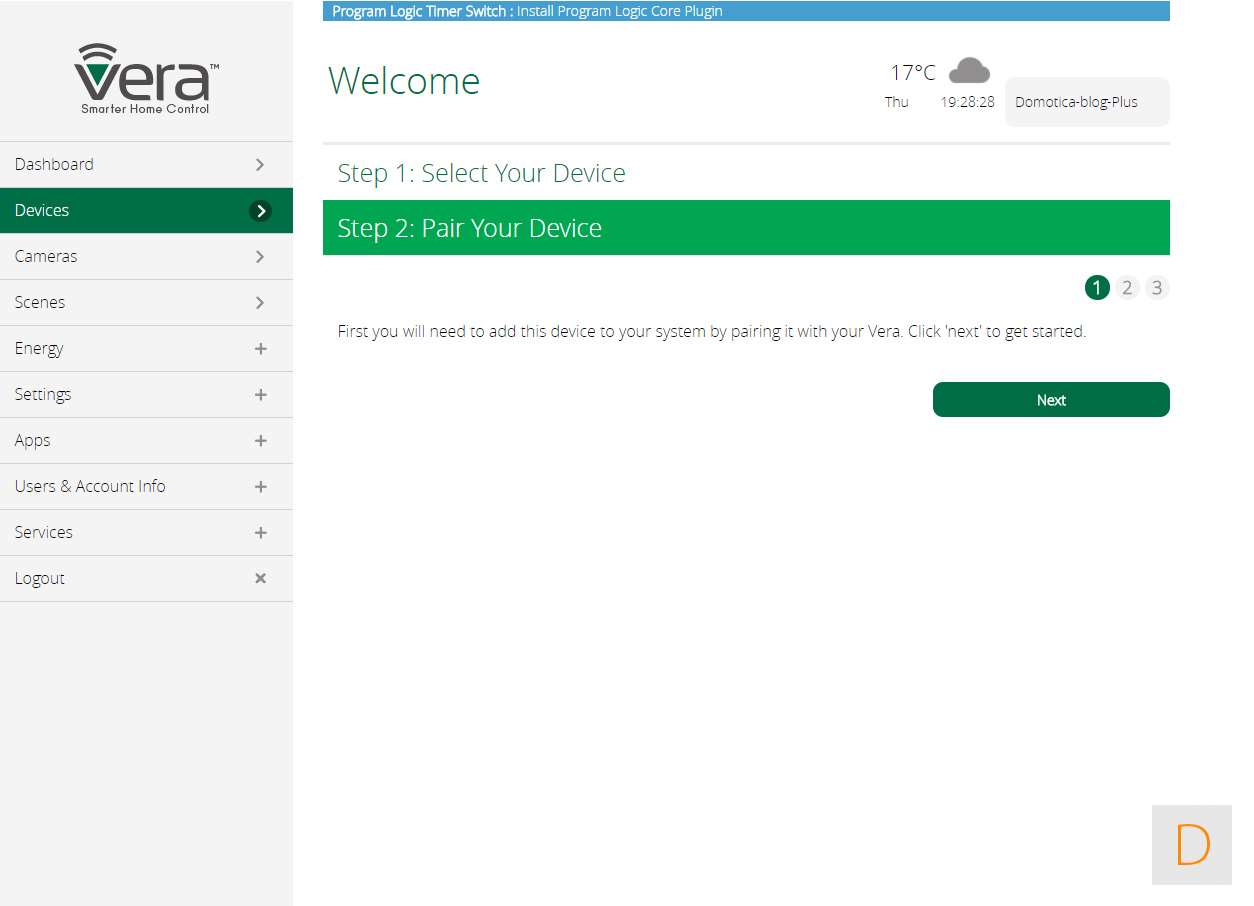Click the Dashboard chevron arrow icon
The image size is (1254, 906).
tap(260, 164)
